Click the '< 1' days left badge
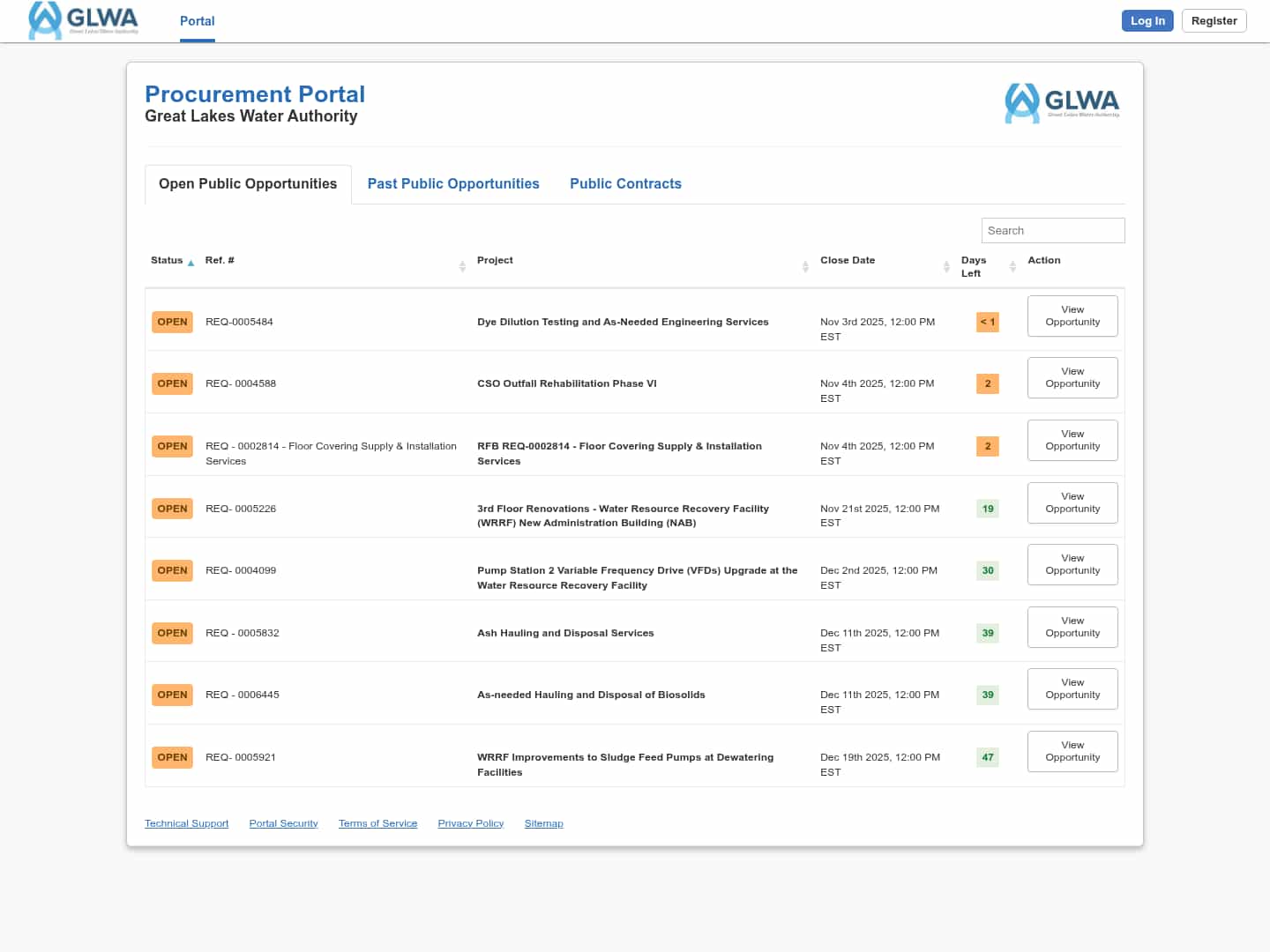 pos(987,322)
